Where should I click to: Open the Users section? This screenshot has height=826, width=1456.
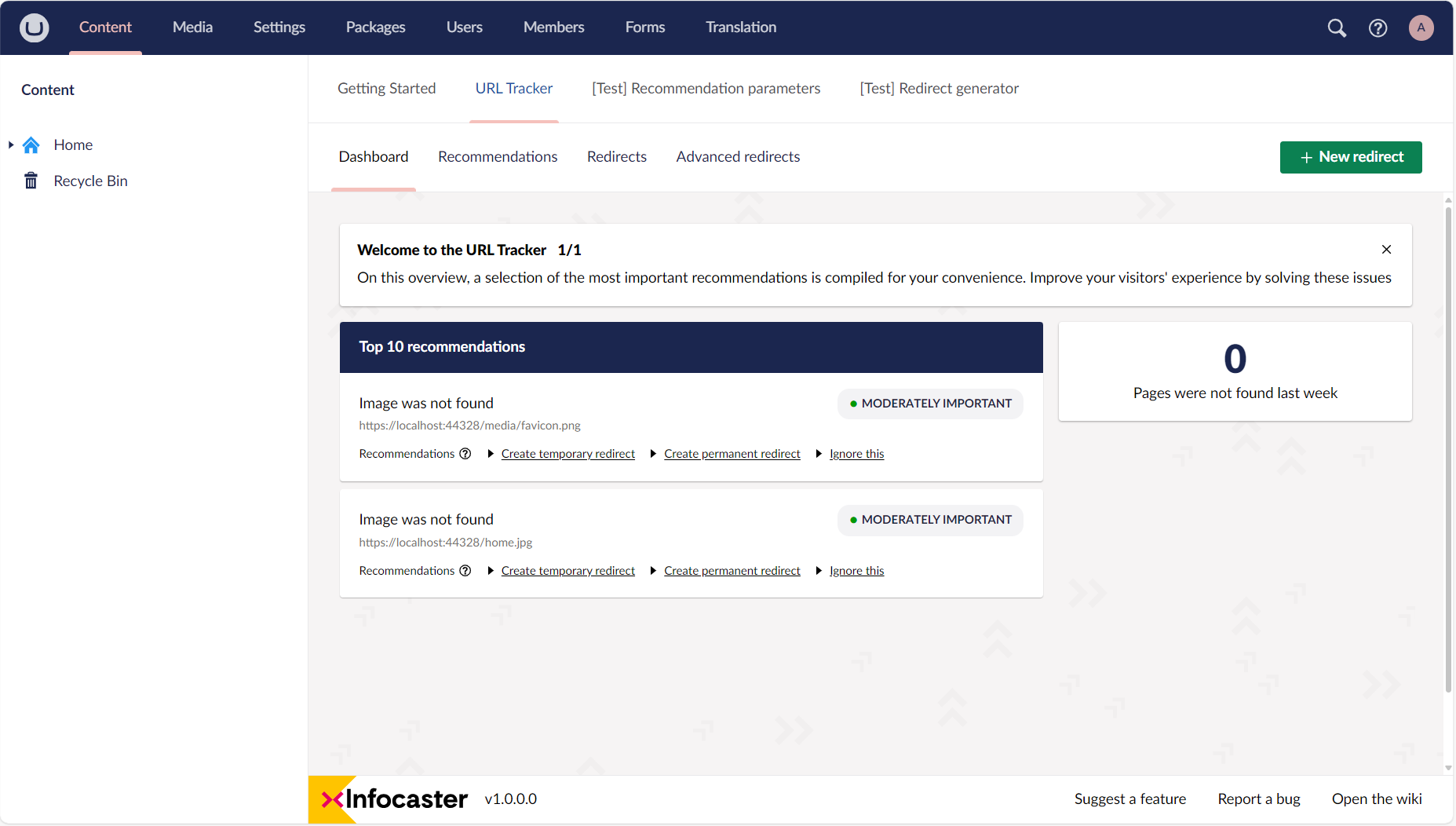click(464, 27)
